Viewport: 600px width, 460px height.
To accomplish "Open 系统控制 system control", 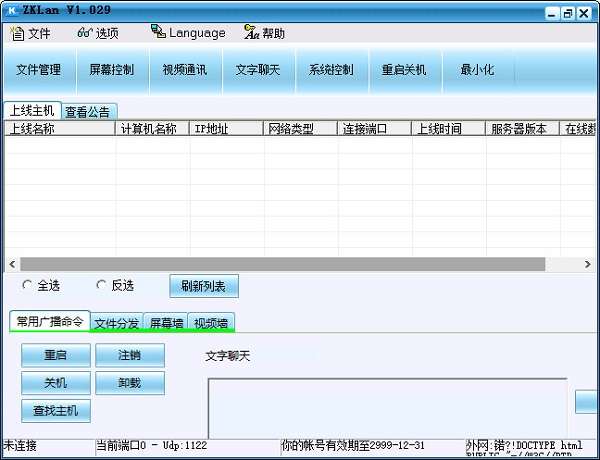I will tap(331, 70).
